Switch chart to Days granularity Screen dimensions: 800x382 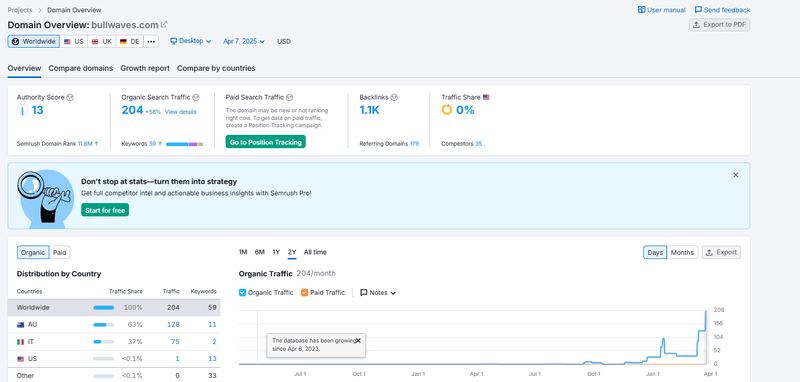point(655,252)
